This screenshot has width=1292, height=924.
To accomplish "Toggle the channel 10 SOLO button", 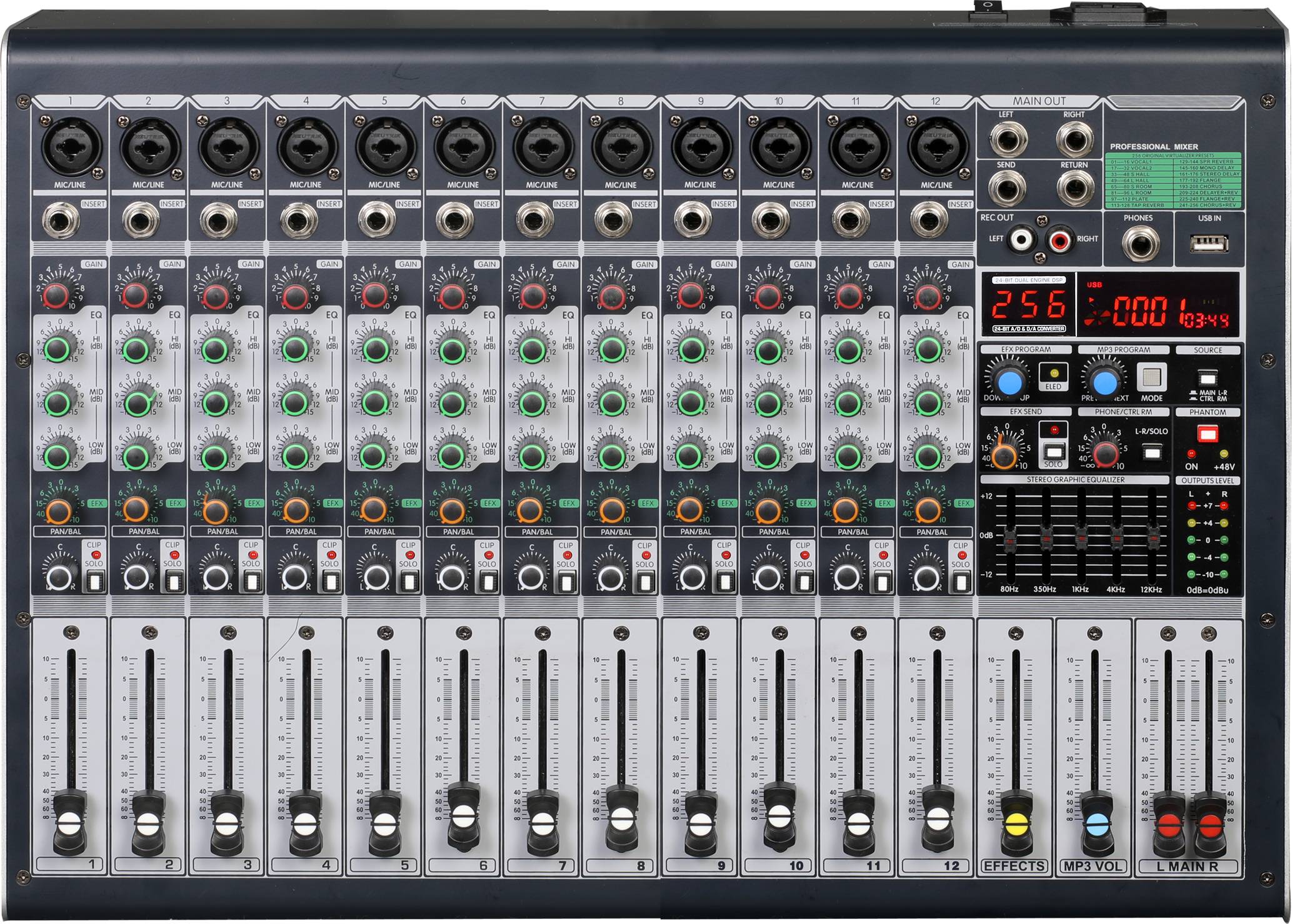I will point(803,582).
